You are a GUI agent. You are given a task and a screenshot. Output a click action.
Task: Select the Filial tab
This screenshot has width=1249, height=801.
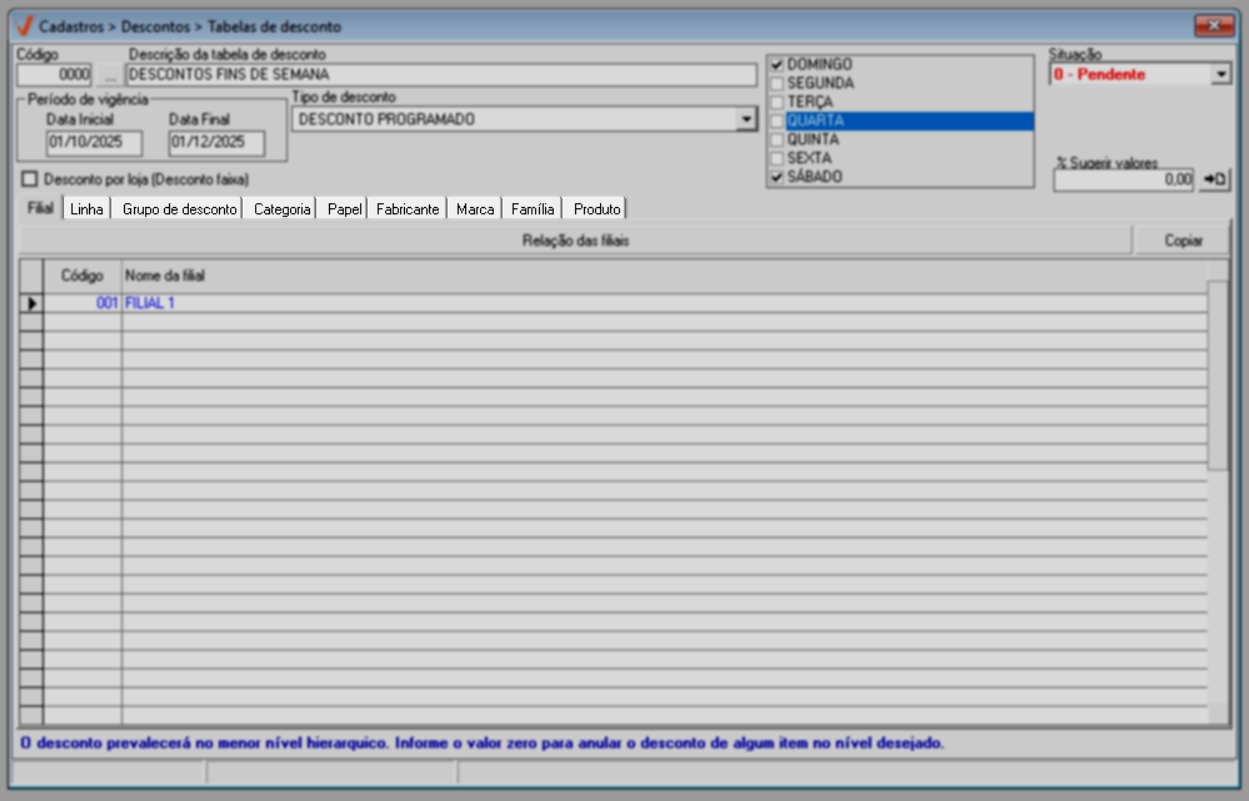point(40,208)
